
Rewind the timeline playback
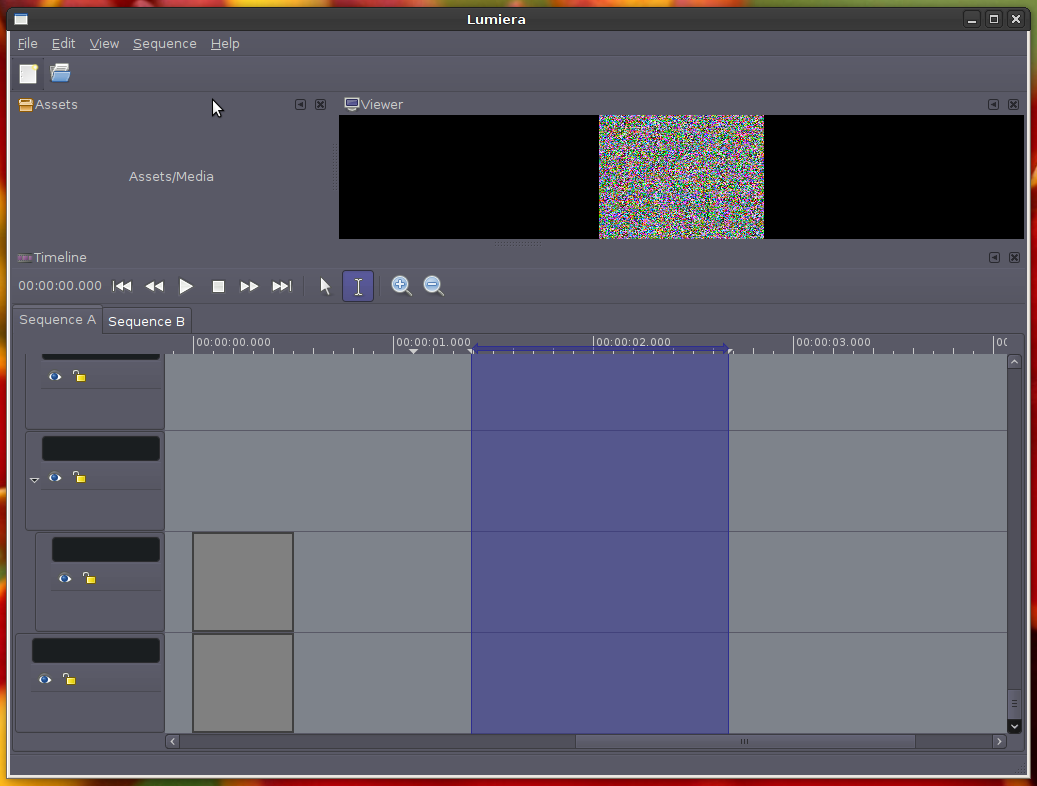click(x=154, y=286)
